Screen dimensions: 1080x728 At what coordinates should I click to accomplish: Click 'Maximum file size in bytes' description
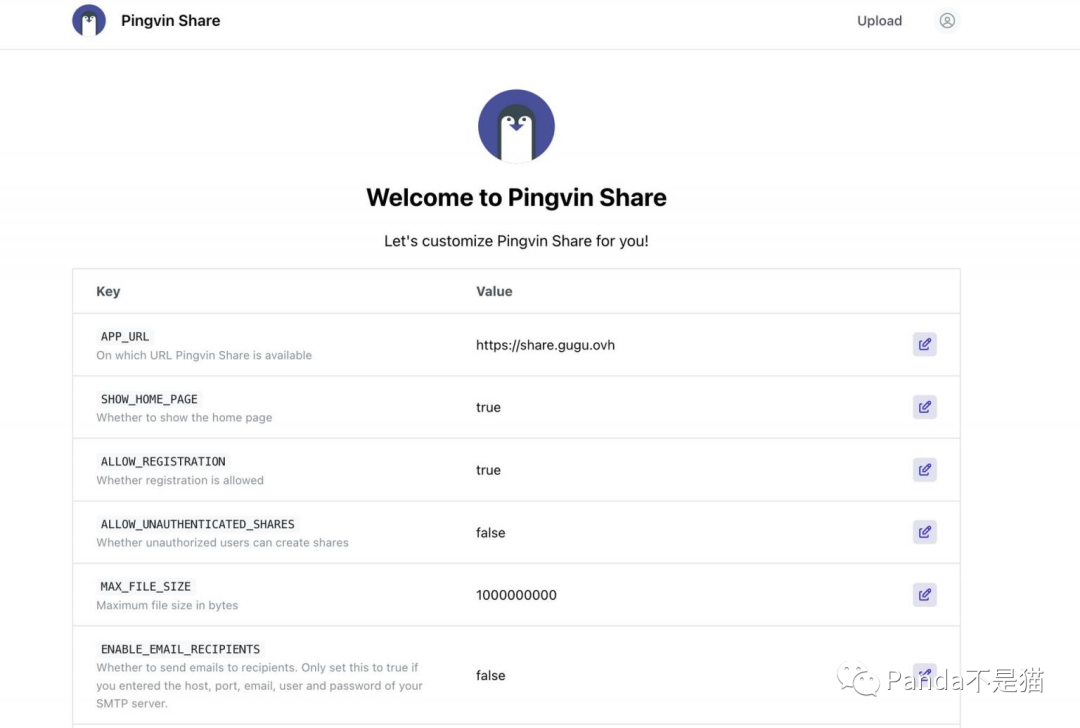point(167,605)
